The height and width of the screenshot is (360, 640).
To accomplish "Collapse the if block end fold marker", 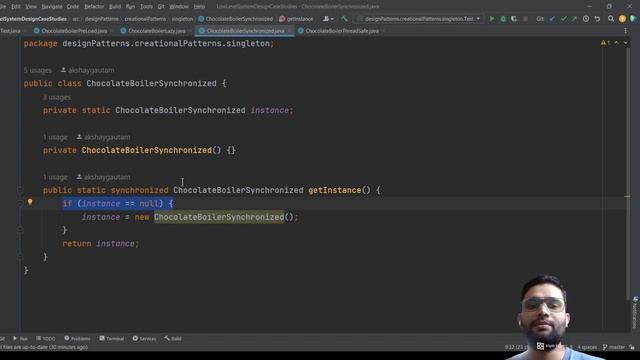I will click(20, 230).
